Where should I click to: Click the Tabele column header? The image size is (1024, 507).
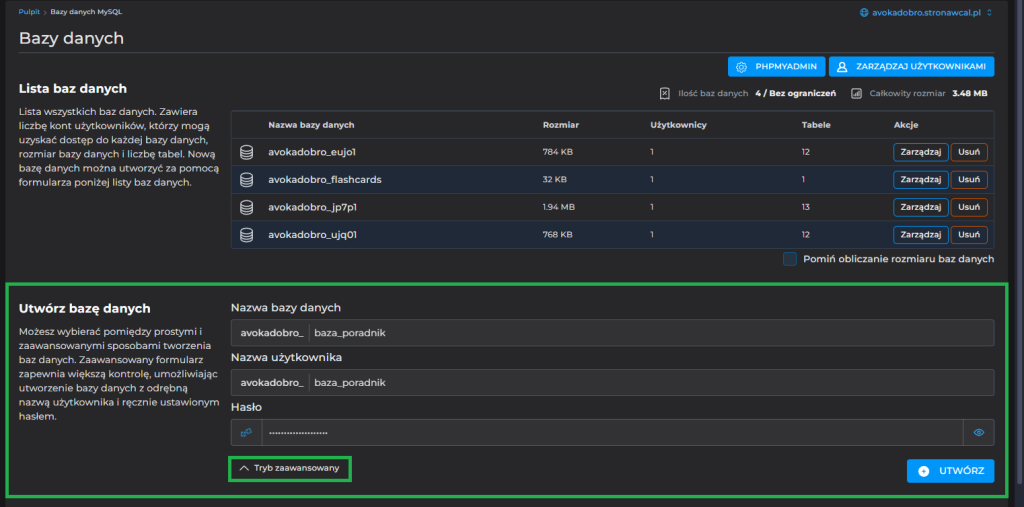816,125
